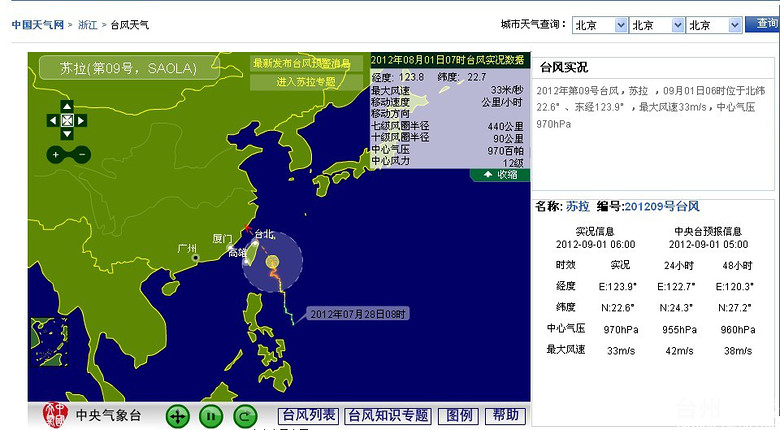Pan the typhoon map left
The height and width of the screenshot is (430, 780).
pyautogui.click(x=53, y=120)
